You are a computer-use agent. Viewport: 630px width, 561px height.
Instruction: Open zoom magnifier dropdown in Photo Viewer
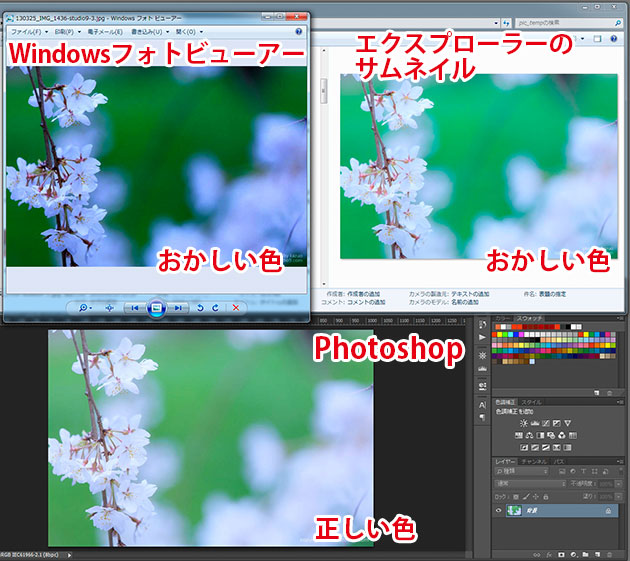point(86,308)
